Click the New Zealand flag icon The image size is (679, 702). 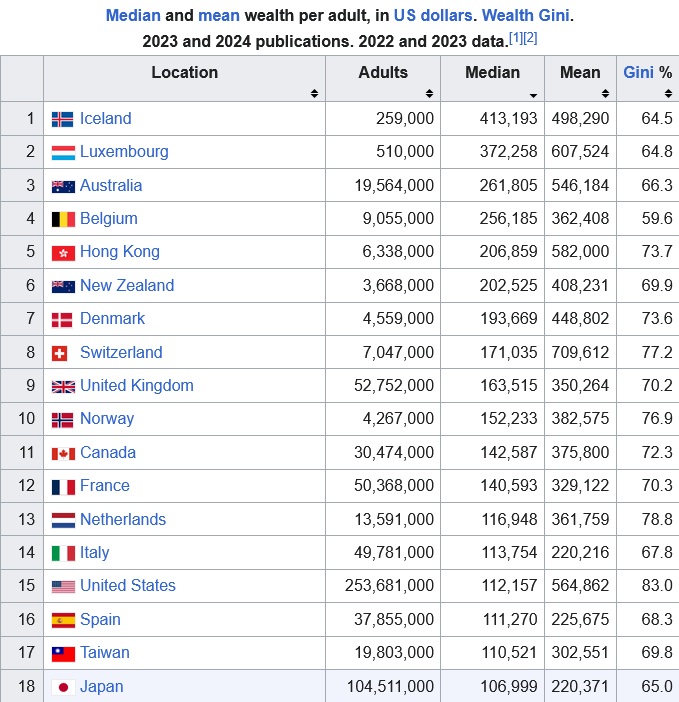(x=63, y=287)
